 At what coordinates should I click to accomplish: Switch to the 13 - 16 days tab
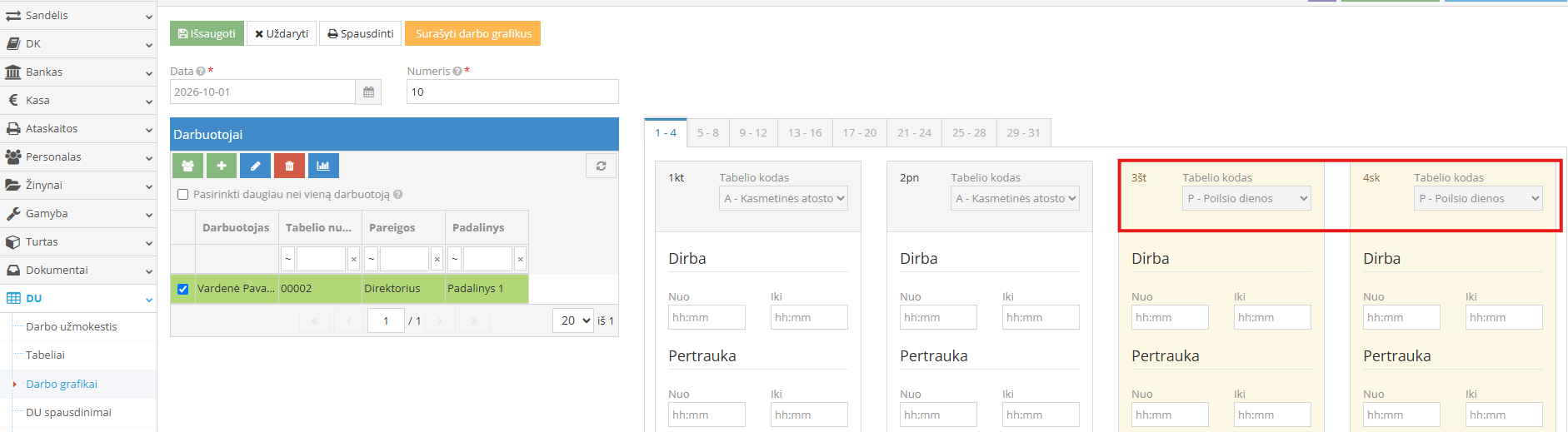[805, 133]
